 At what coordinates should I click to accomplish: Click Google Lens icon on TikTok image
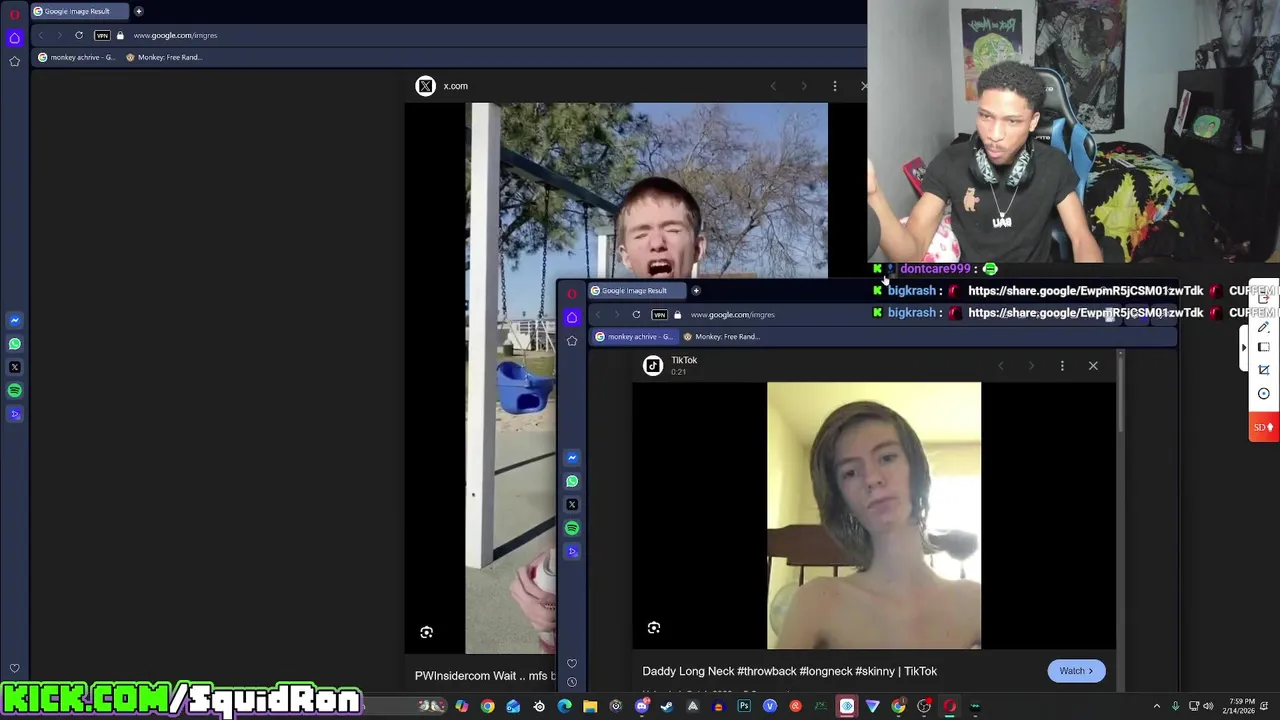(654, 628)
